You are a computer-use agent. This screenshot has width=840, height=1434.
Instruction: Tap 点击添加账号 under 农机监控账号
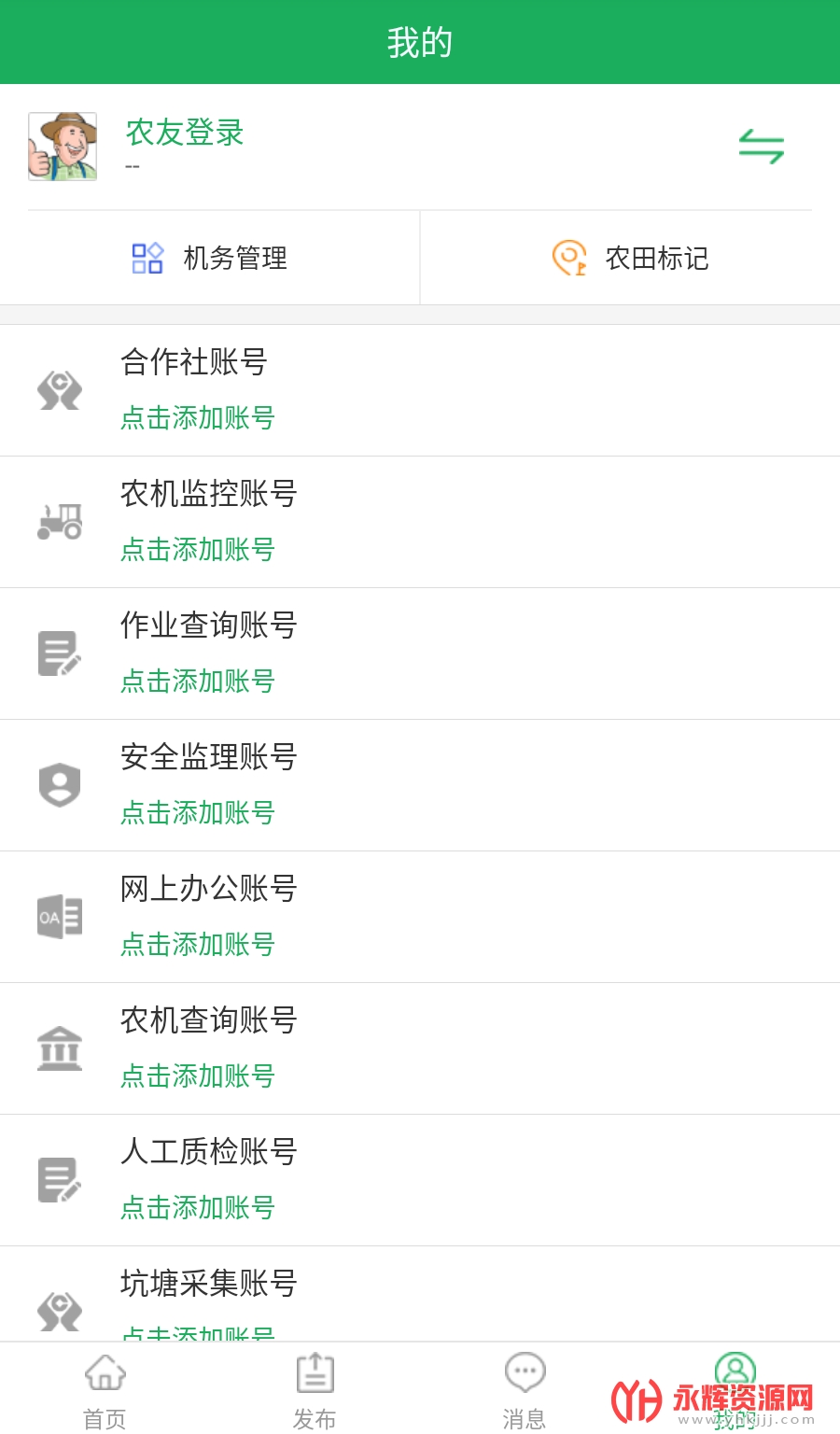(198, 549)
